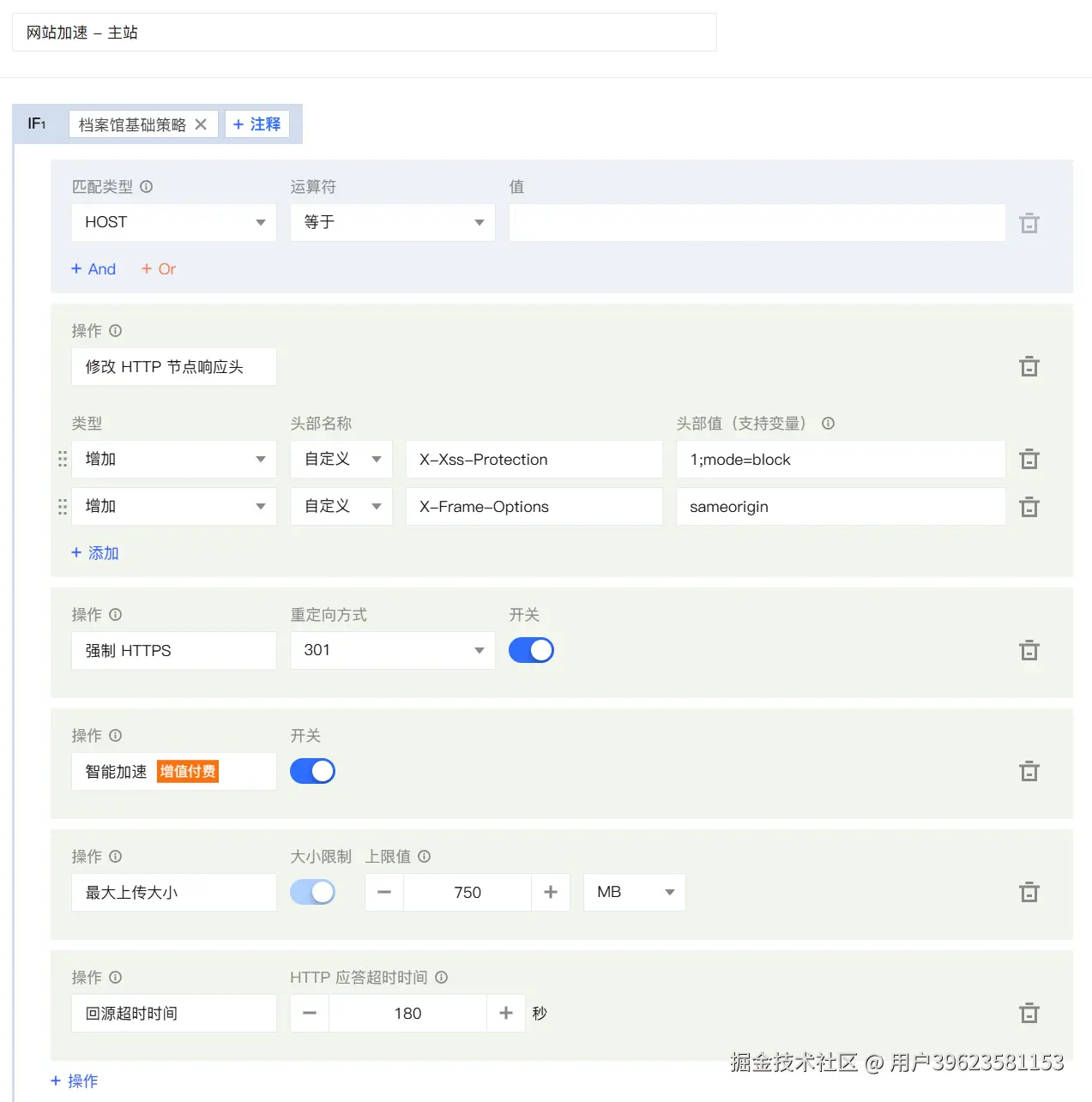The width and height of the screenshot is (1092, 1102).
Task: Delete the 回源超时时间 operation
Action: (x=1029, y=1014)
